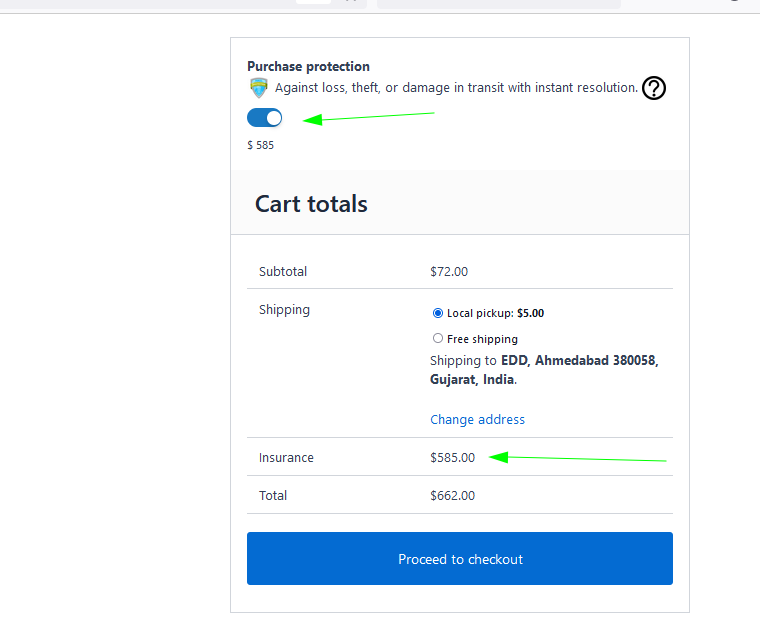Click the Insurance amount $585.00
This screenshot has width=760, height=620.
(x=452, y=457)
